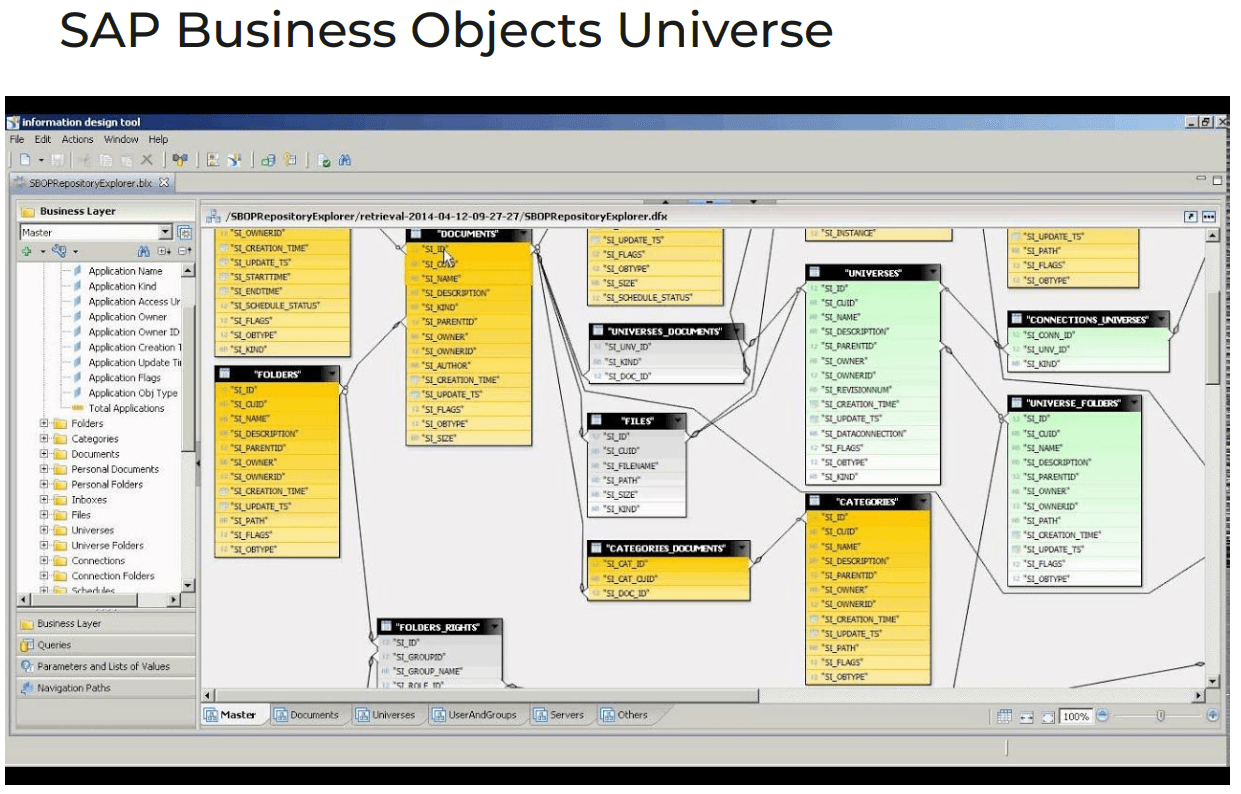Expand the Universe Folders tree node
This screenshot has width=1241, height=794.
[44, 545]
